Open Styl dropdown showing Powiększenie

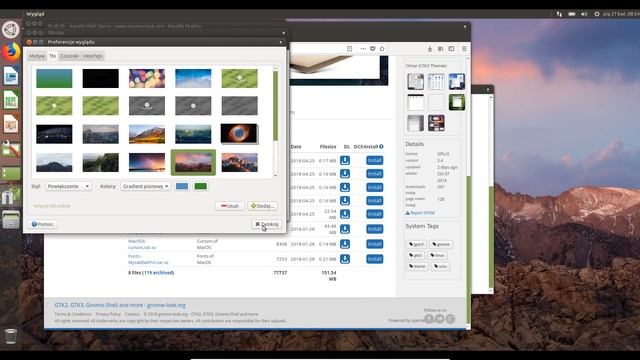tap(68, 186)
